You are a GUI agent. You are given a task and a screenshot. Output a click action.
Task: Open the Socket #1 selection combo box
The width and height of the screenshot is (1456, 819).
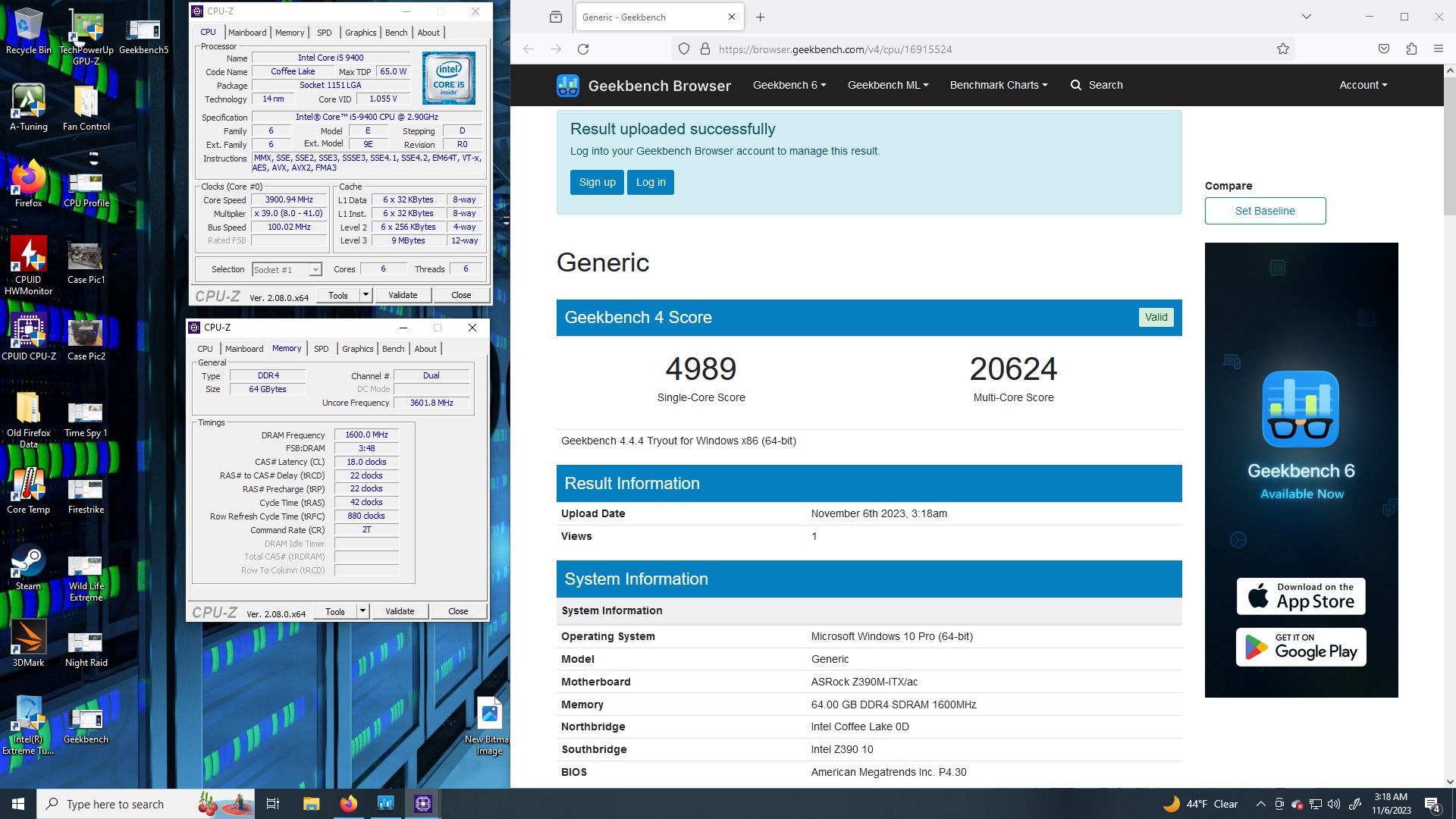pos(287,269)
